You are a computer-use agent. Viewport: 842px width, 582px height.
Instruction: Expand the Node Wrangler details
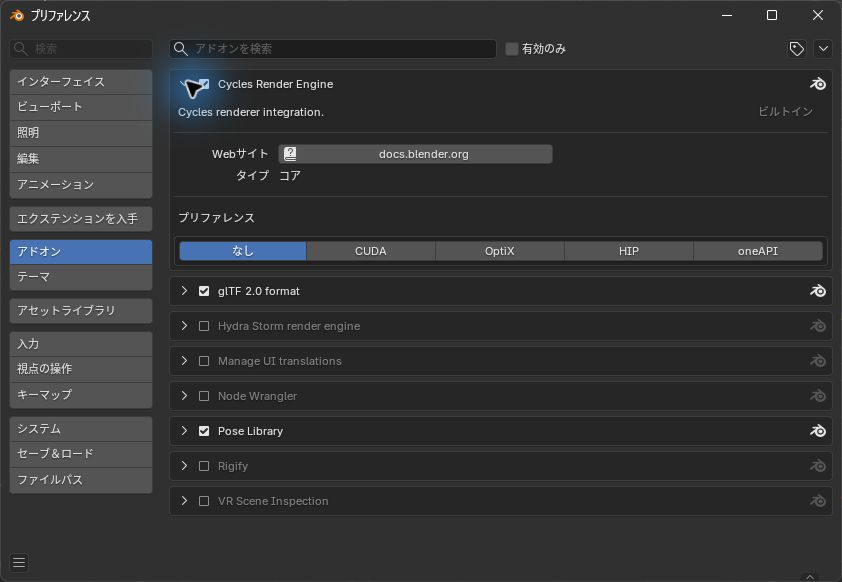tap(184, 396)
